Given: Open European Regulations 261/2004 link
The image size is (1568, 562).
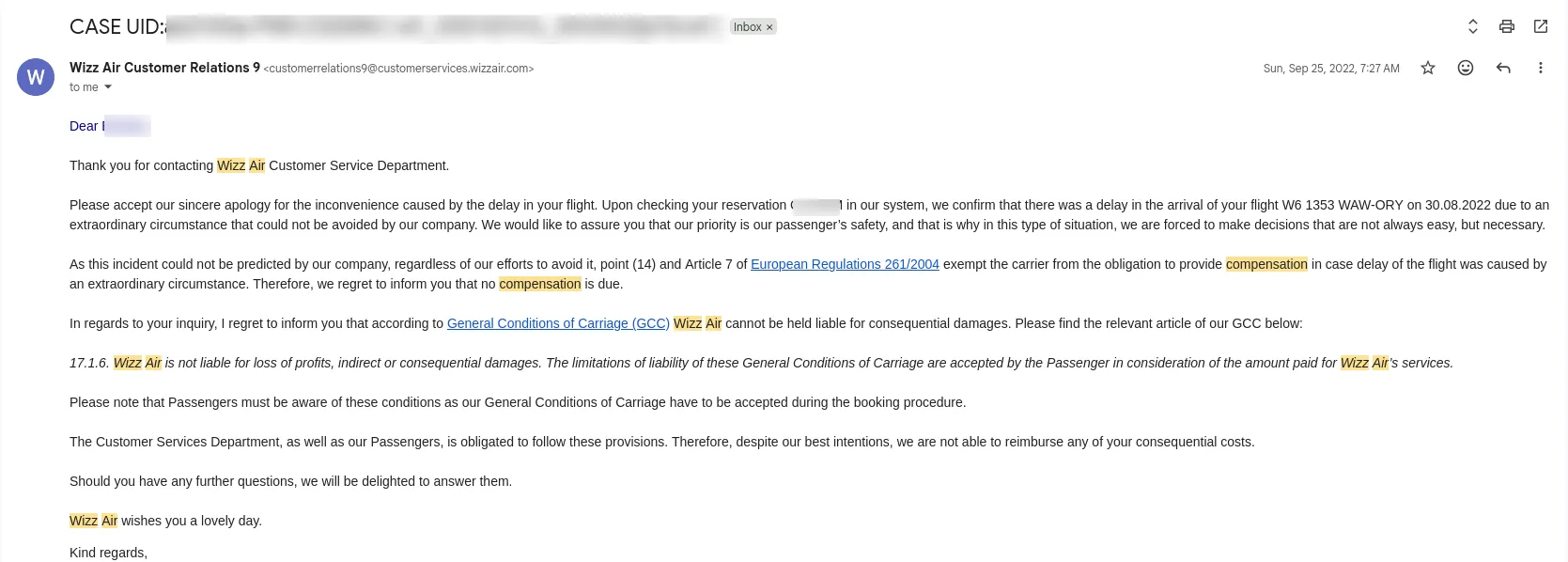Looking at the screenshot, I should tap(845, 264).
